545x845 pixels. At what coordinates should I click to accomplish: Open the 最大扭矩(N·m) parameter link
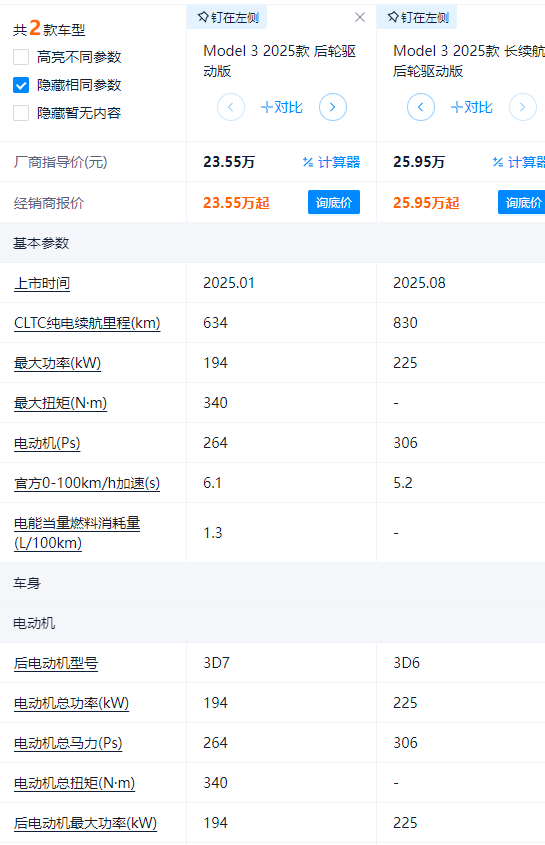coord(60,403)
